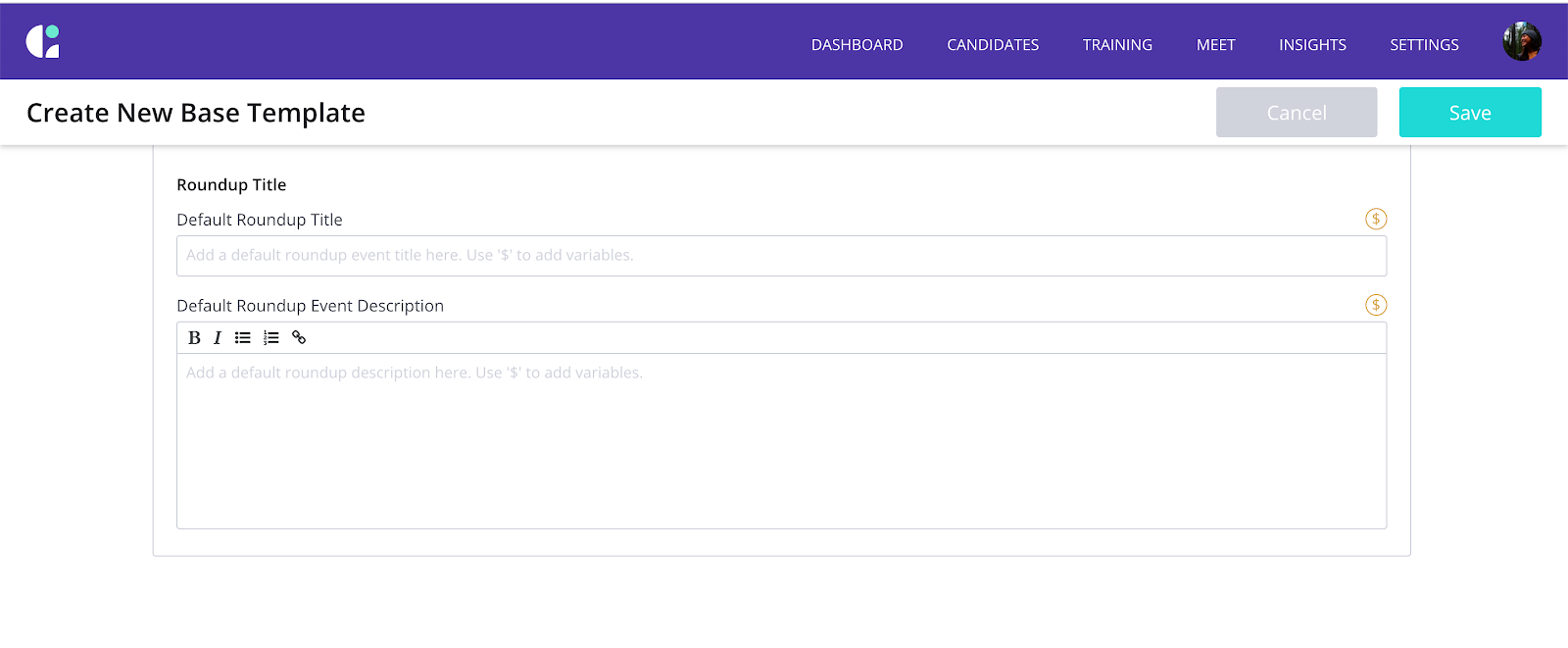
Task: Select the 'Create New Base Template' heading
Action: 196,113
